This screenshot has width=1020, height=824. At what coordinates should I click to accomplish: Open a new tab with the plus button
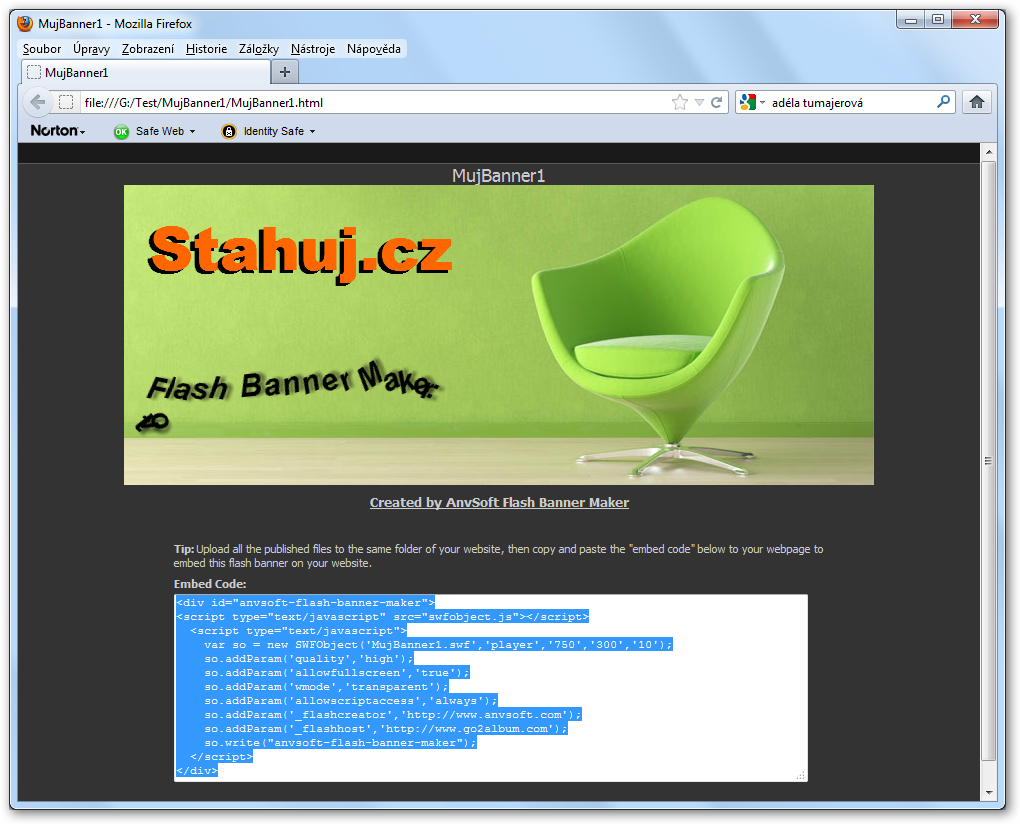285,72
